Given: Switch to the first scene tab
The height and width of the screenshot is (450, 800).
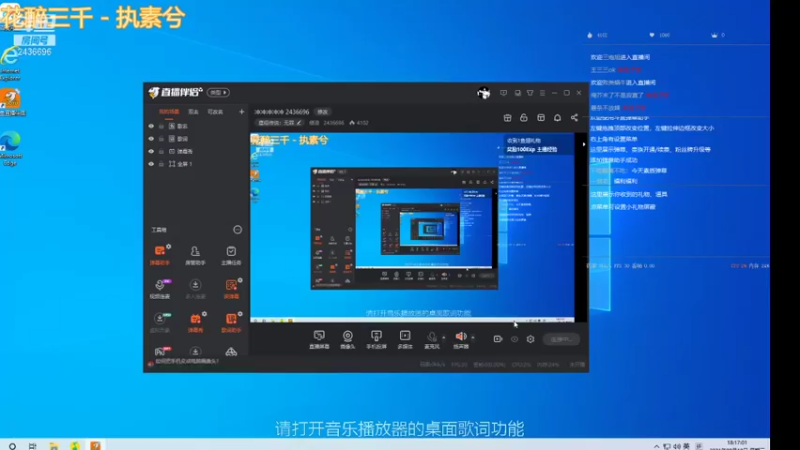Looking at the screenshot, I should (169, 112).
